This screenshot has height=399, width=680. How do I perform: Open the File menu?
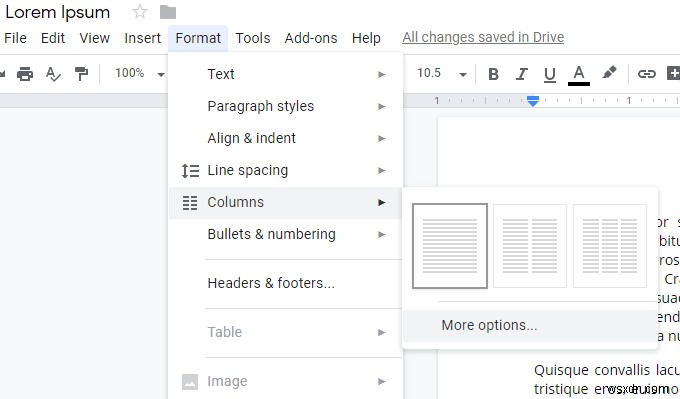click(x=15, y=38)
